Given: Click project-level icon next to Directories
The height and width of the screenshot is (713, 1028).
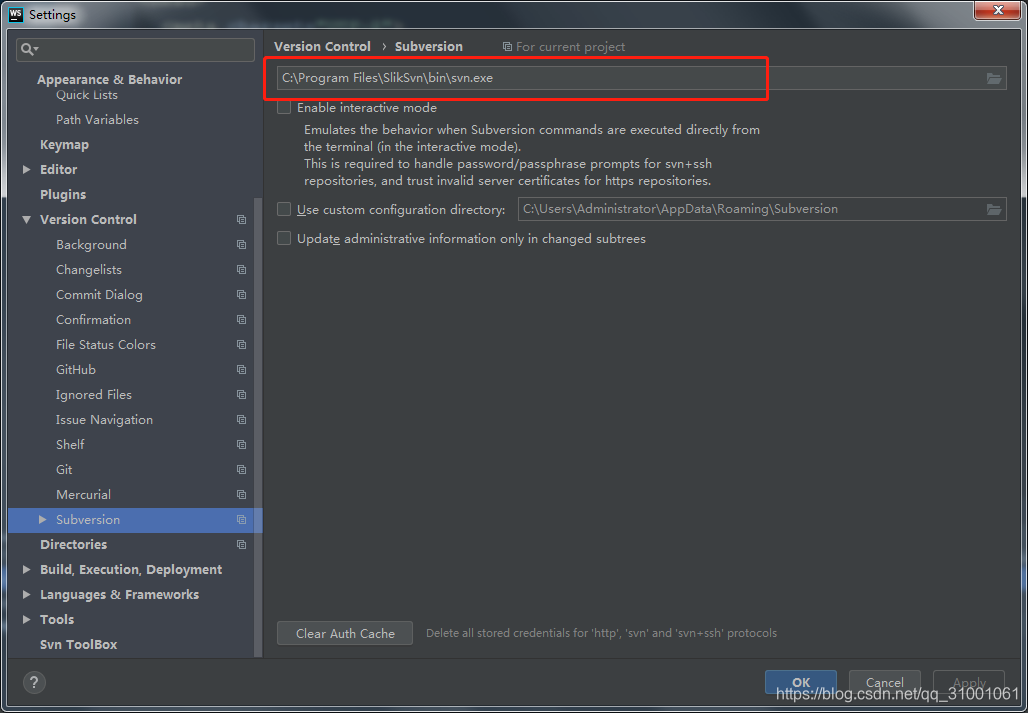Looking at the screenshot, I should 241,545.
